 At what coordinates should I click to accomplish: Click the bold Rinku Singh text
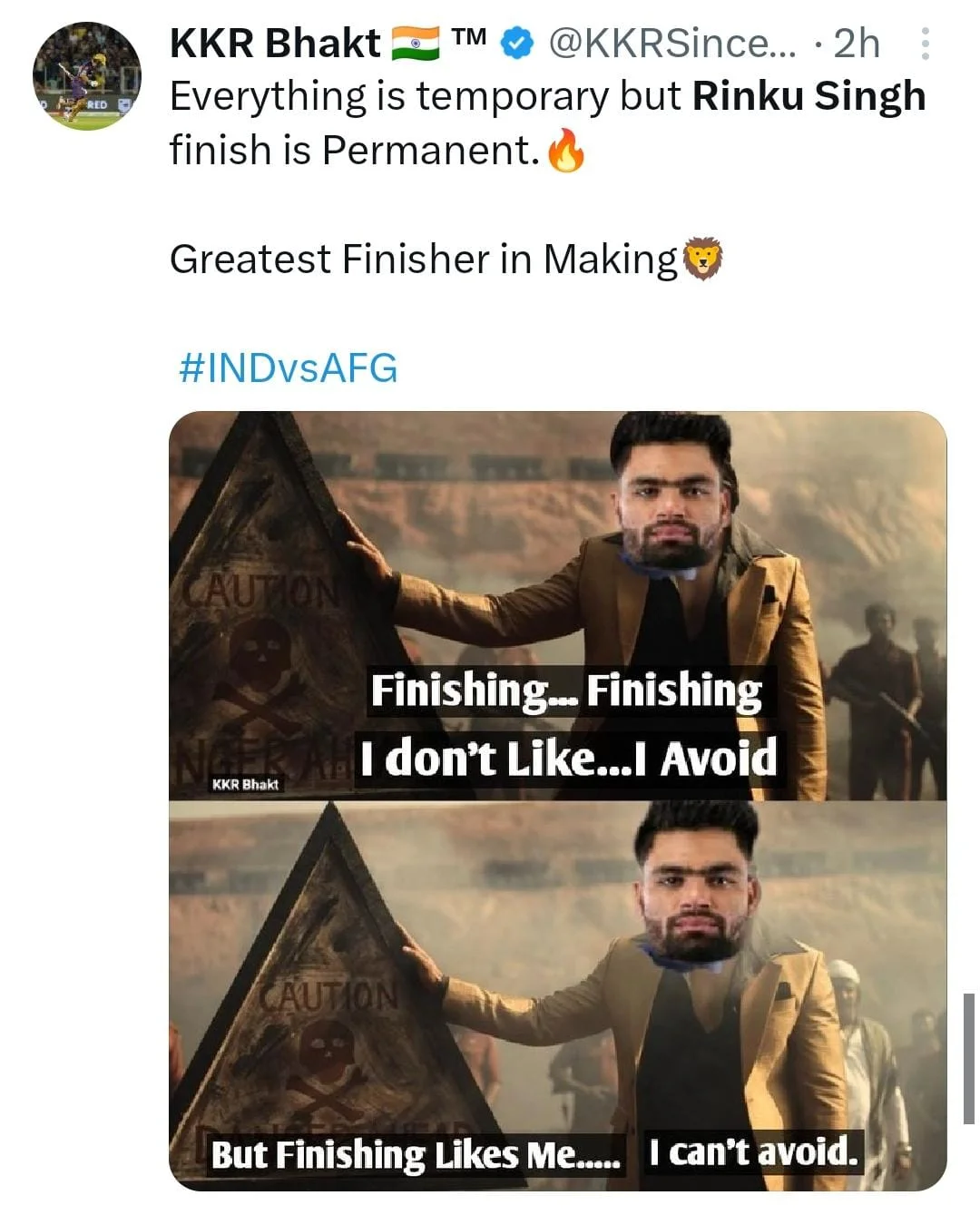[x=808, y=96]
